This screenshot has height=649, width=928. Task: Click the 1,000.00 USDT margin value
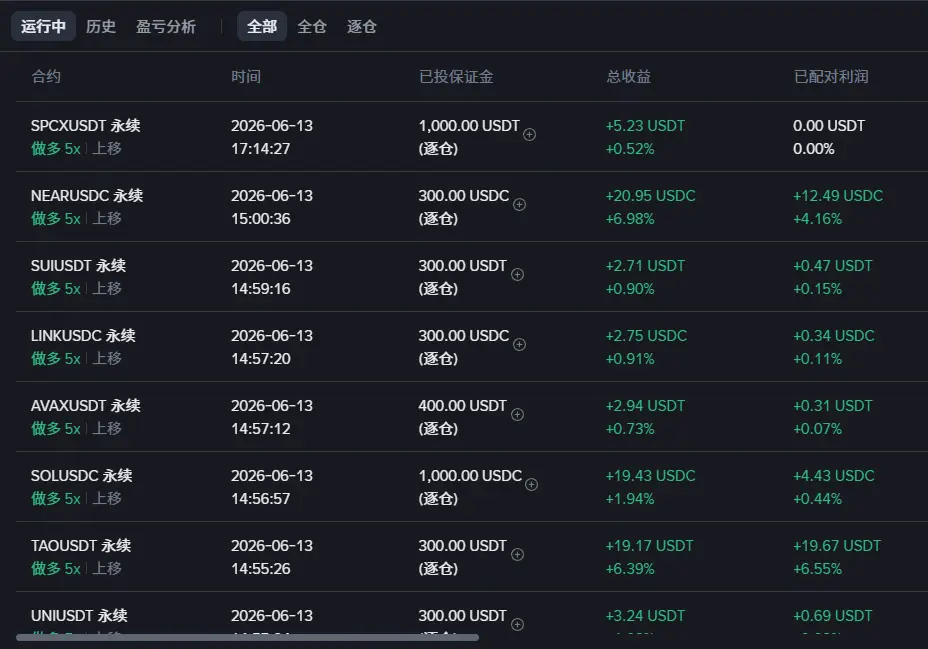[469, 125]
